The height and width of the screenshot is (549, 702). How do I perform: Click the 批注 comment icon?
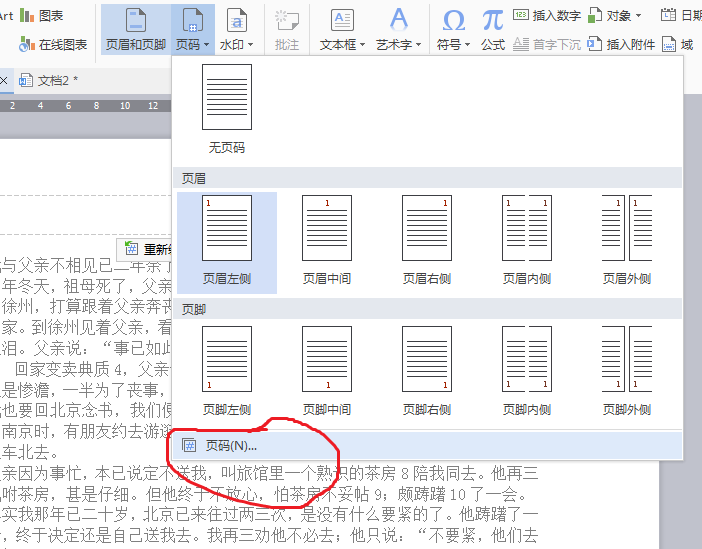tap(287, 30)
